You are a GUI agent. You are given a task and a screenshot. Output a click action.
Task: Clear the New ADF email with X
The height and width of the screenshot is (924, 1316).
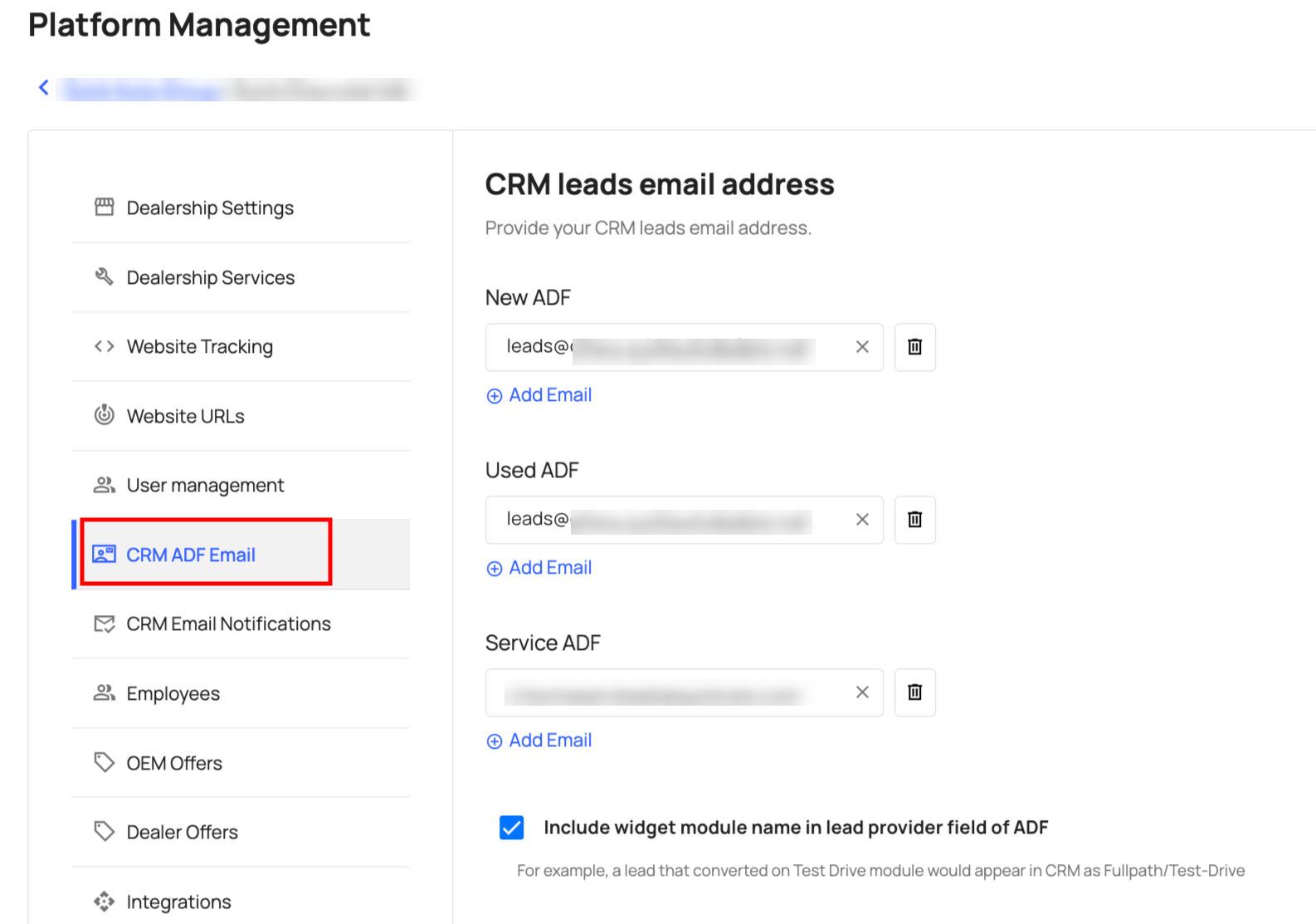coord(862,347)
